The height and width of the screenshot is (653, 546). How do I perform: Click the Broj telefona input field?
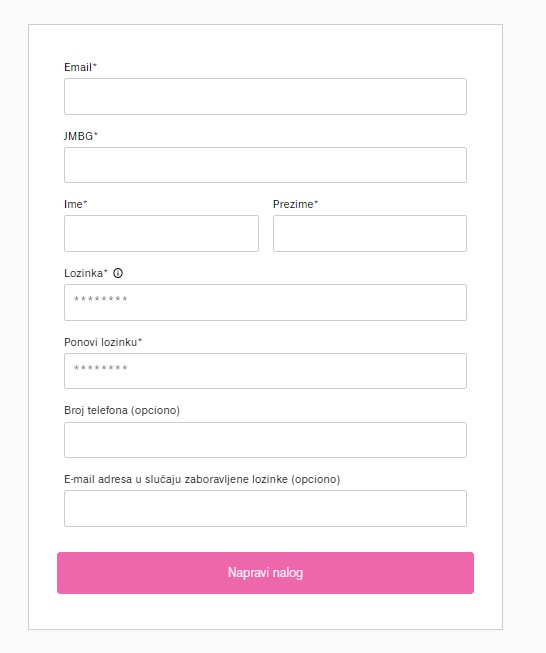[x=265, y=440]
